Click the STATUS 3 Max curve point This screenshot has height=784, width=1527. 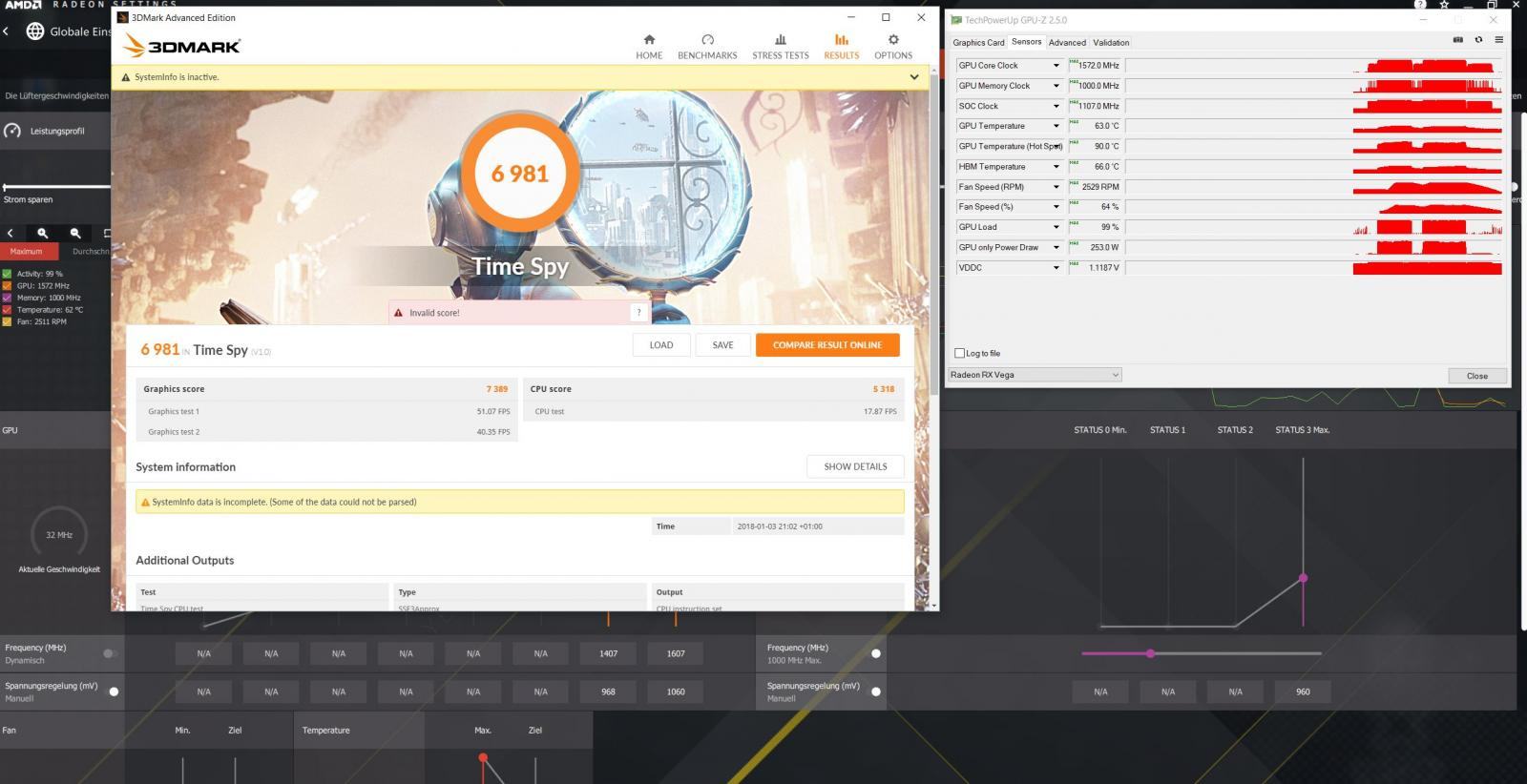1303,578
